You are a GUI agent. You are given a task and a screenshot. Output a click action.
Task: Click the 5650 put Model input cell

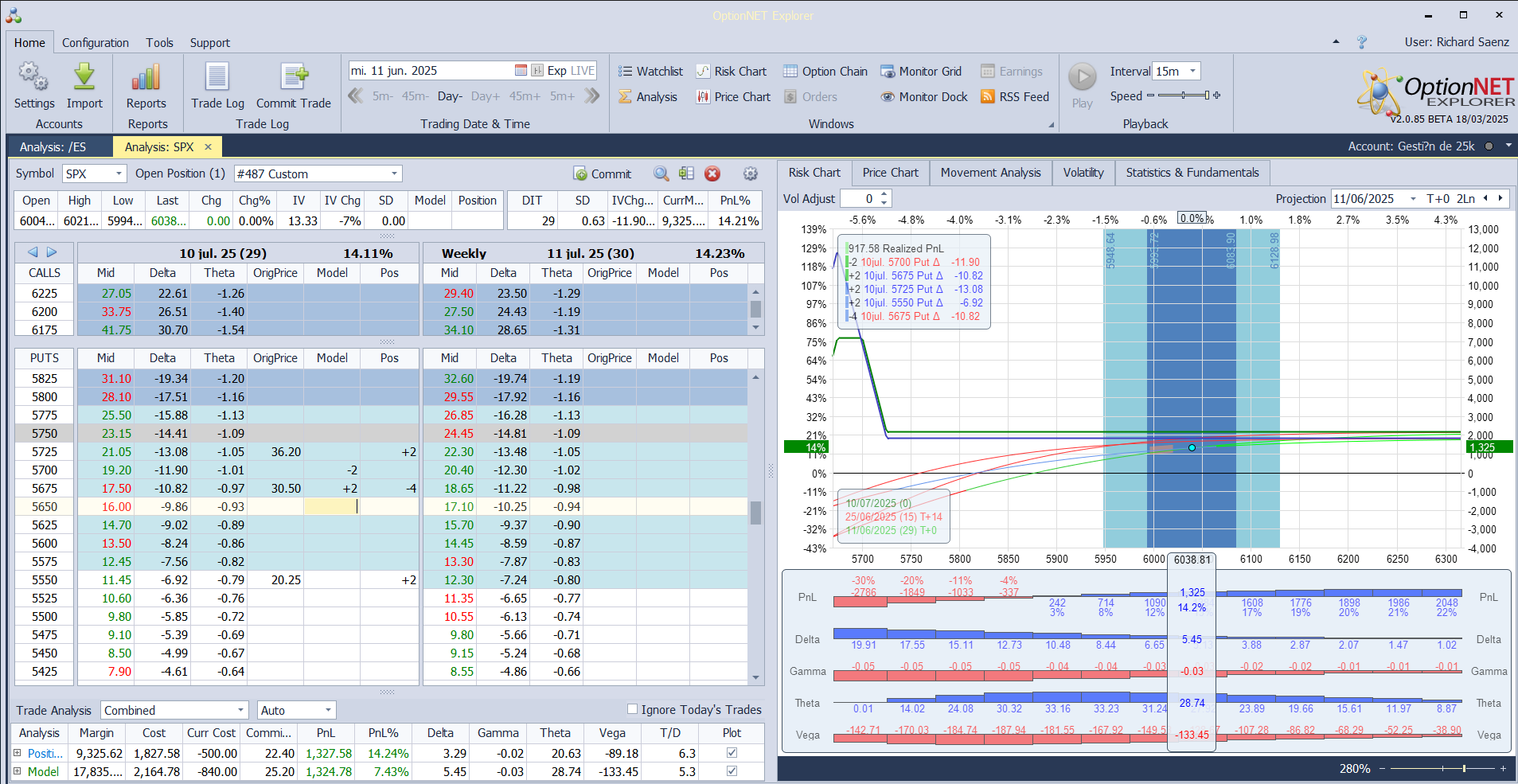point(332,506)
